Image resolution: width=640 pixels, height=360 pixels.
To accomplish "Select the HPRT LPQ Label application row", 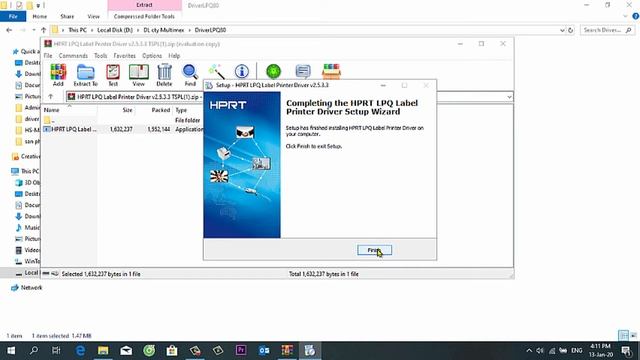I will pyautogui.click(x=122, y=129).
